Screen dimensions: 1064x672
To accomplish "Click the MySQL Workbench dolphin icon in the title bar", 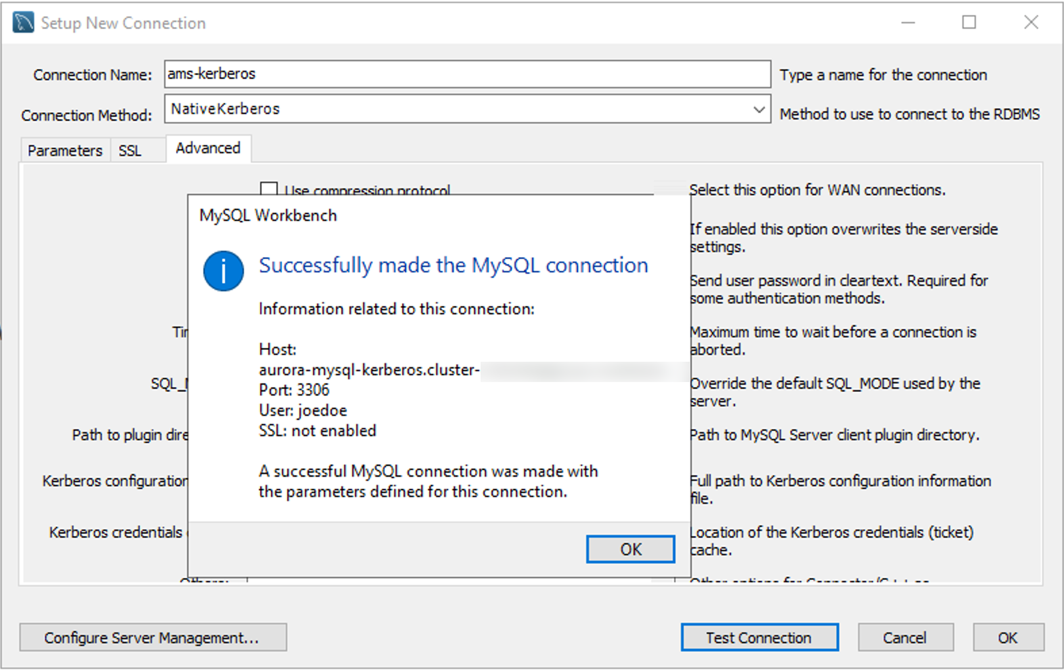I will tap(23, 22).
